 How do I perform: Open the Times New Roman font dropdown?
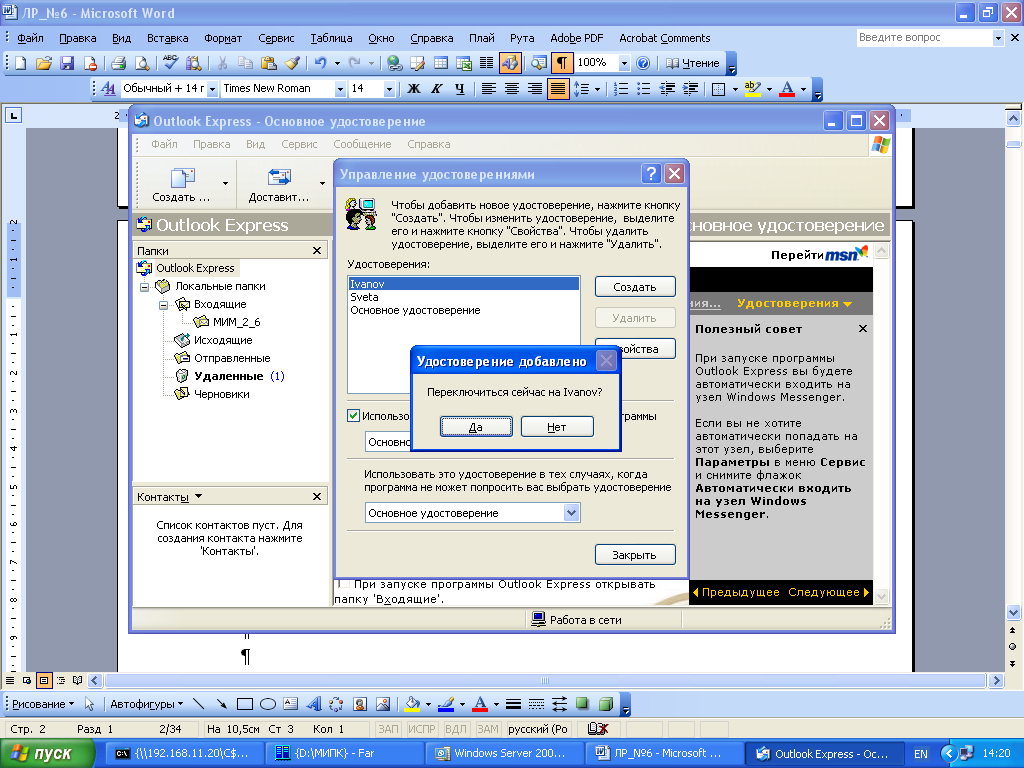(340, 89)
